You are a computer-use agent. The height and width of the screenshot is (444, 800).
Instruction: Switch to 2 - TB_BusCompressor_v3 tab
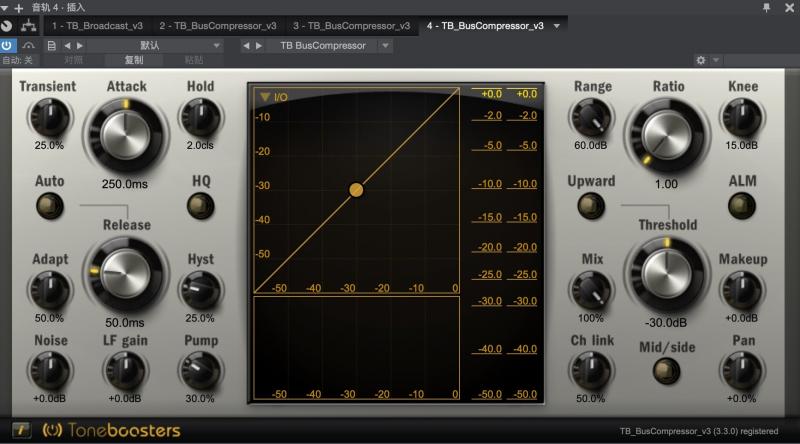pos(218,26)
